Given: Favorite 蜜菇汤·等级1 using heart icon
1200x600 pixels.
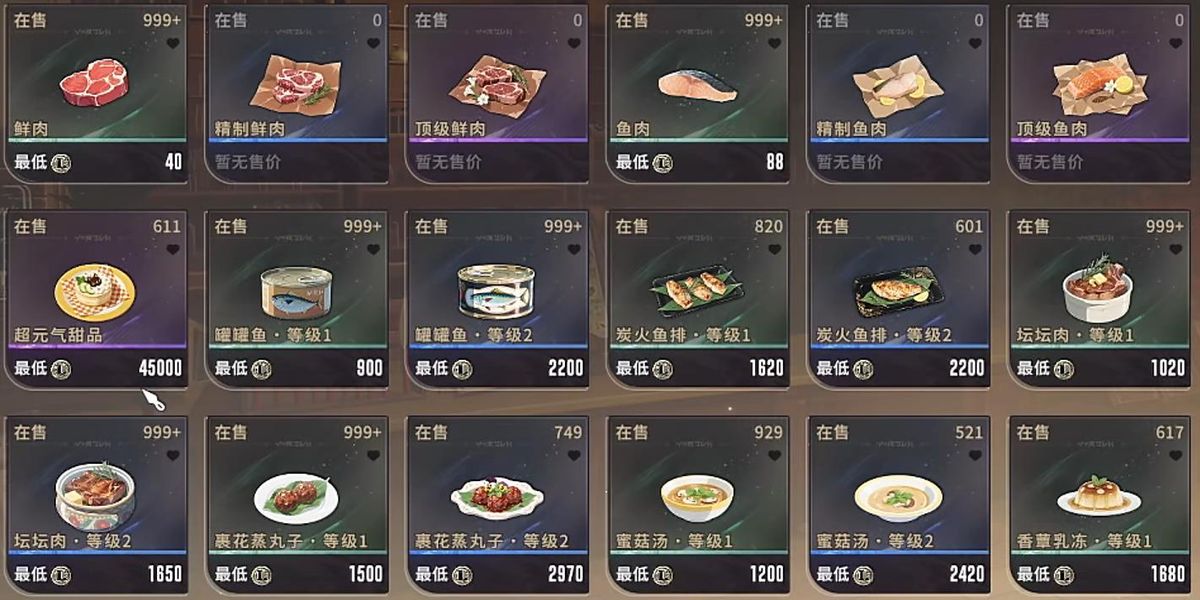Looking at the screenshot, I should (x=775, y=455).
